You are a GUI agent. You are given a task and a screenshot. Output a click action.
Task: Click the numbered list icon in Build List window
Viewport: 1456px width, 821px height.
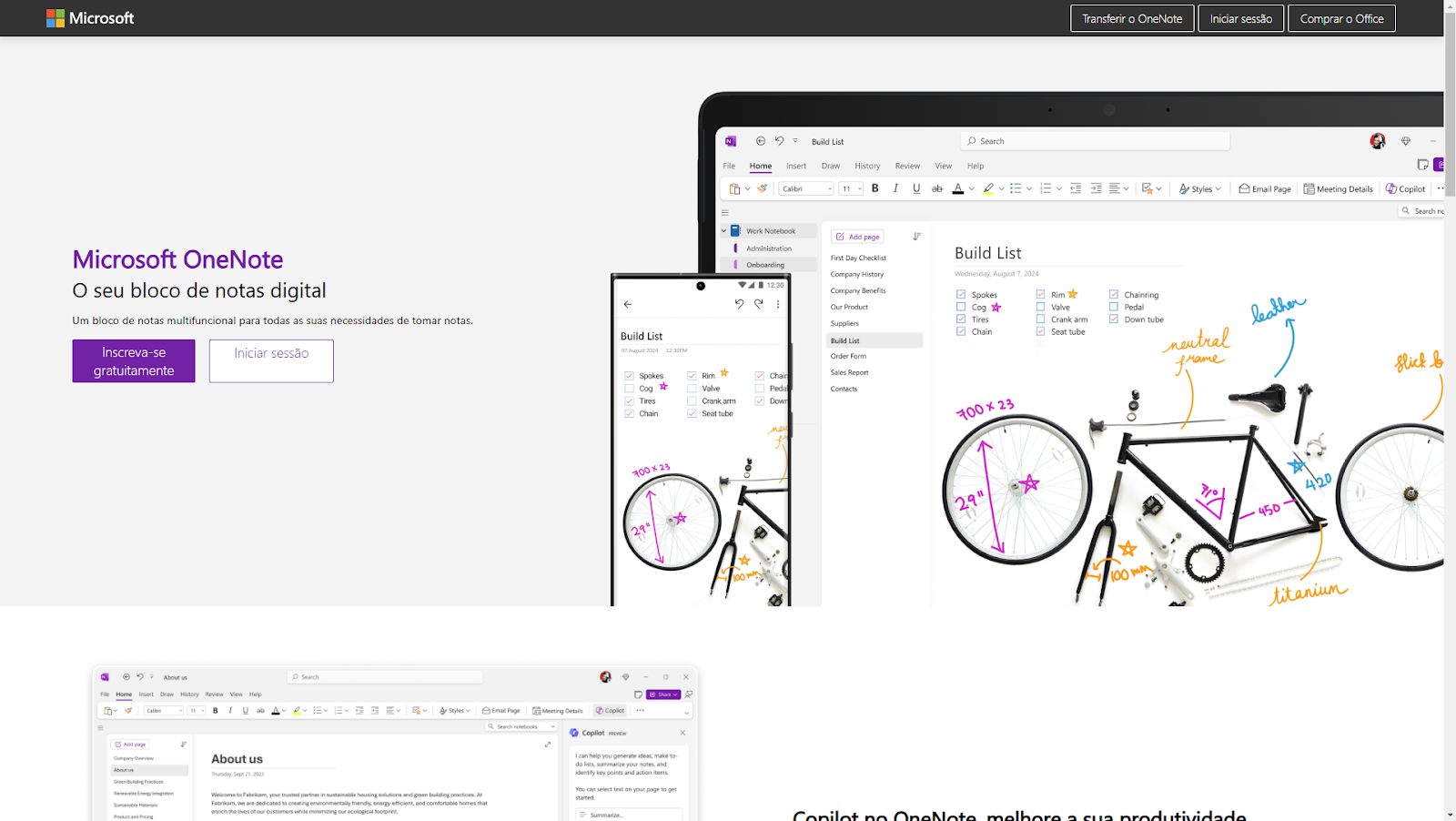(x=1046, y=188)
